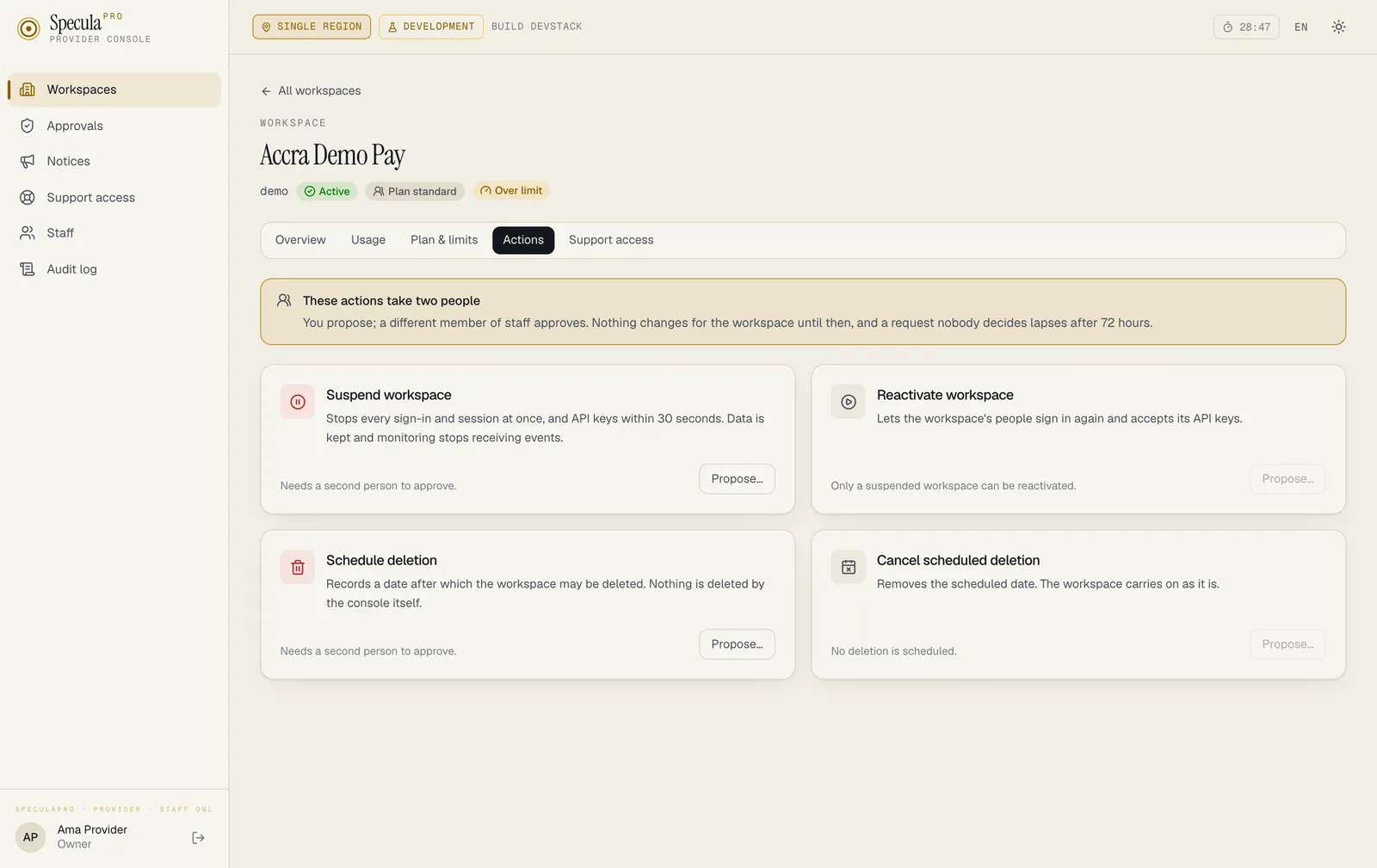Image resolution: width=1377 pixels, height=868 pixels.
Task: Go to the Notices page
Action: 114,161
